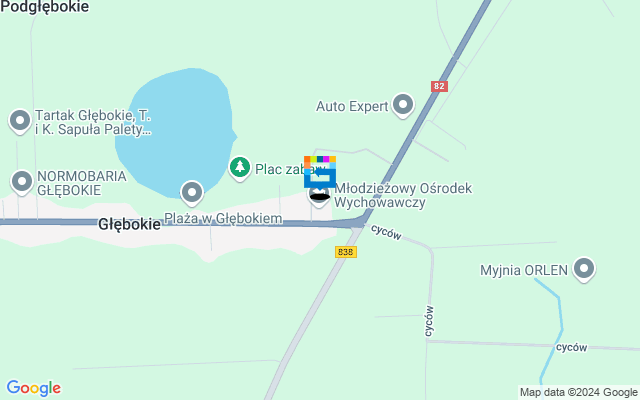Click the Map data ©2024 Google text
Viewport: 640px width, 400px height.
pos(579,392)
